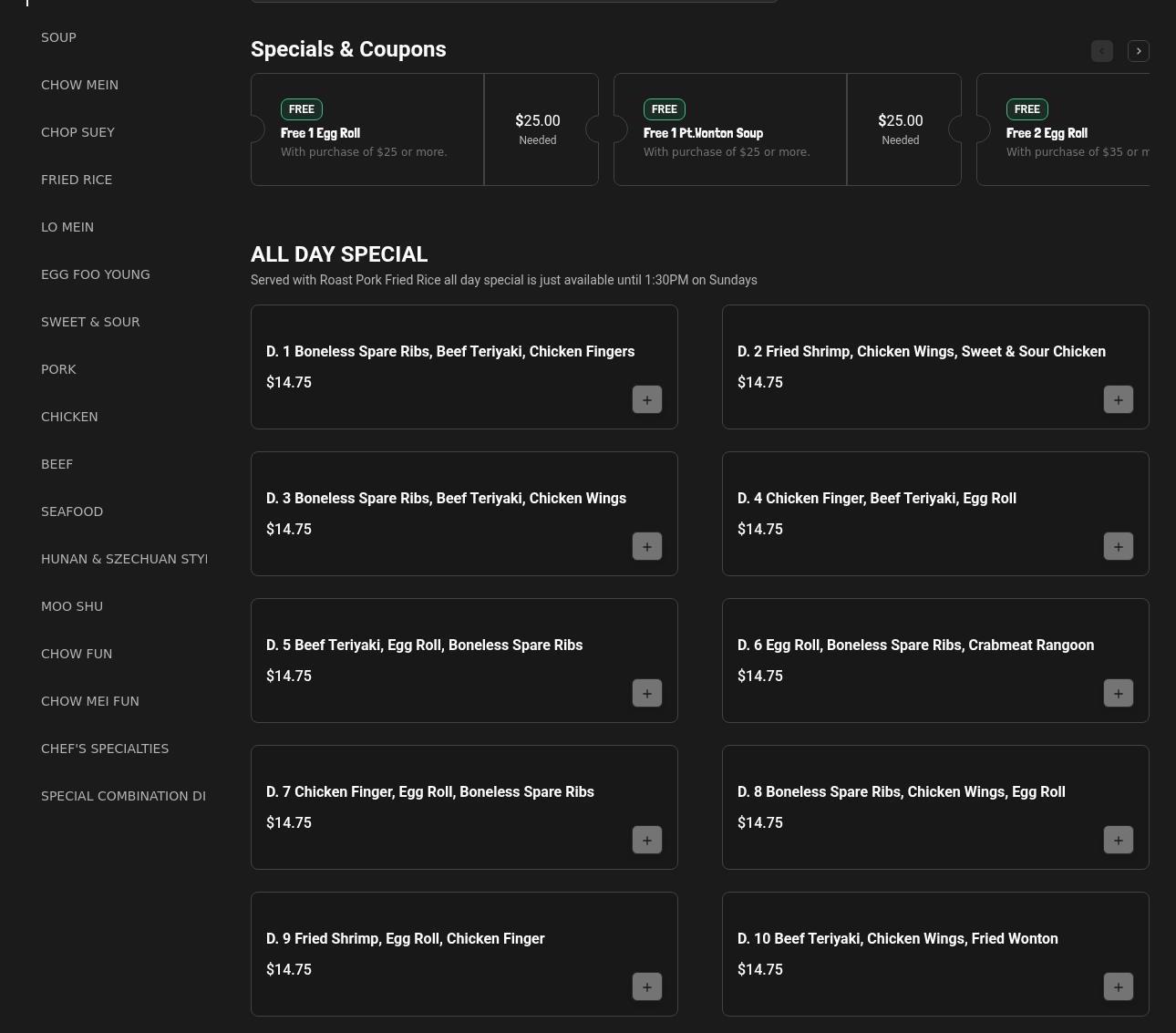Add D. 8 Boneless Spare Ribs combo
The height and width of the screenshot is (1033, 1176).
(x=1118, y=840)
